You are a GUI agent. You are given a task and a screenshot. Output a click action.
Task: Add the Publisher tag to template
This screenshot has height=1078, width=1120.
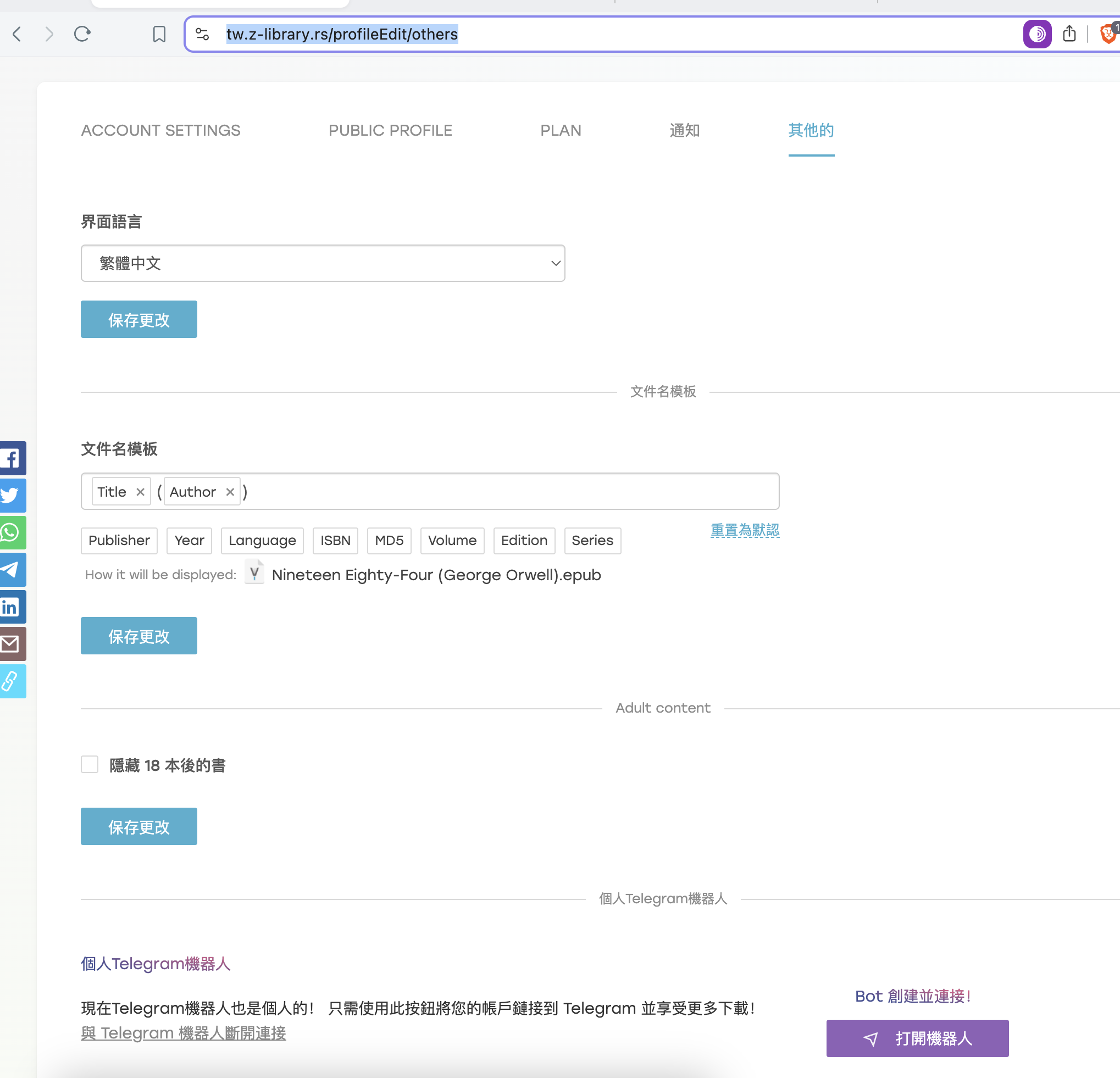[119, 541]
